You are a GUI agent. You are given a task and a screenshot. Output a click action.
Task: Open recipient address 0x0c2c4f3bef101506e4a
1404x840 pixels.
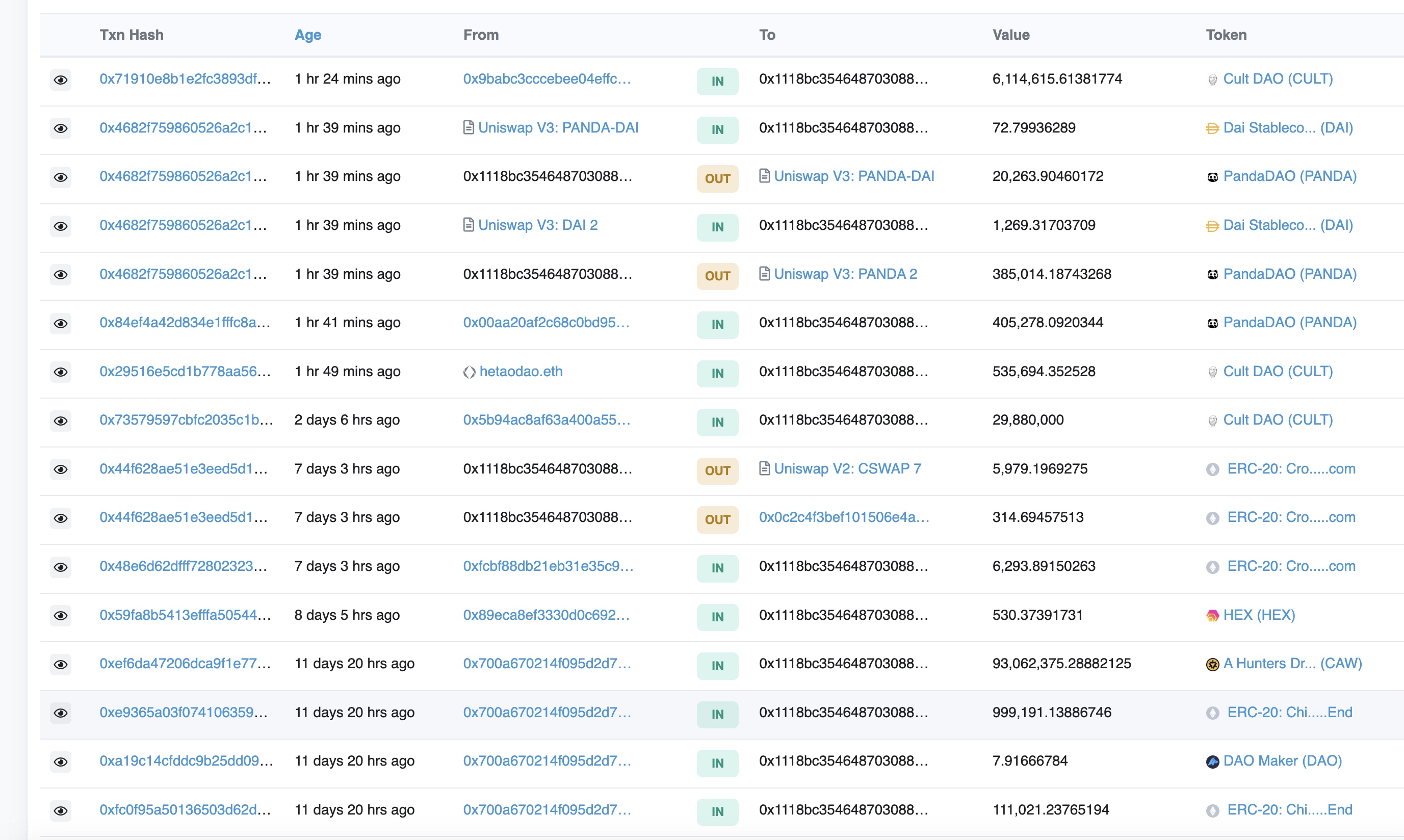844,517
